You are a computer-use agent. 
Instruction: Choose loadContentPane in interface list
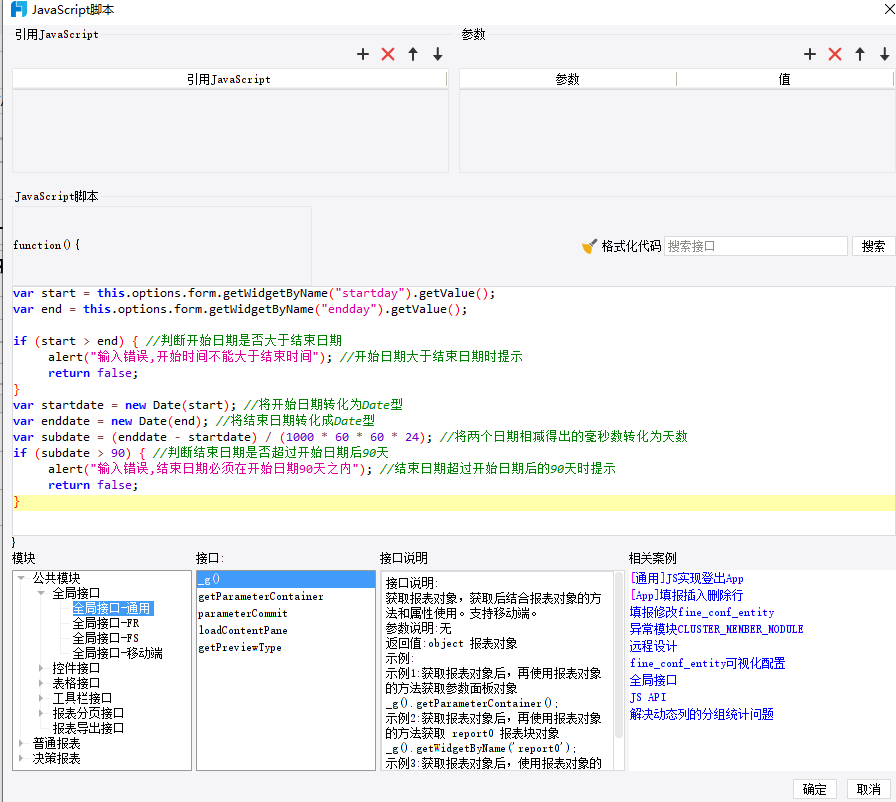tap(286, 630)
